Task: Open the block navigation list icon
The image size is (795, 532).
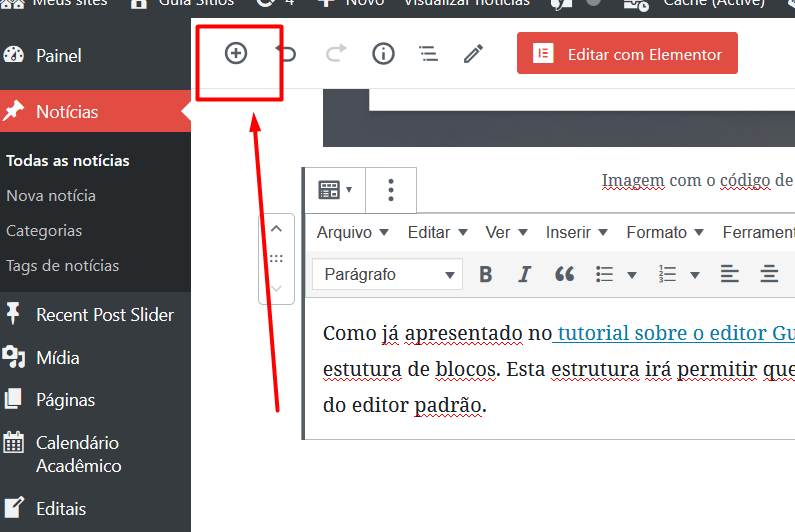Action: (x=429, y=54)
